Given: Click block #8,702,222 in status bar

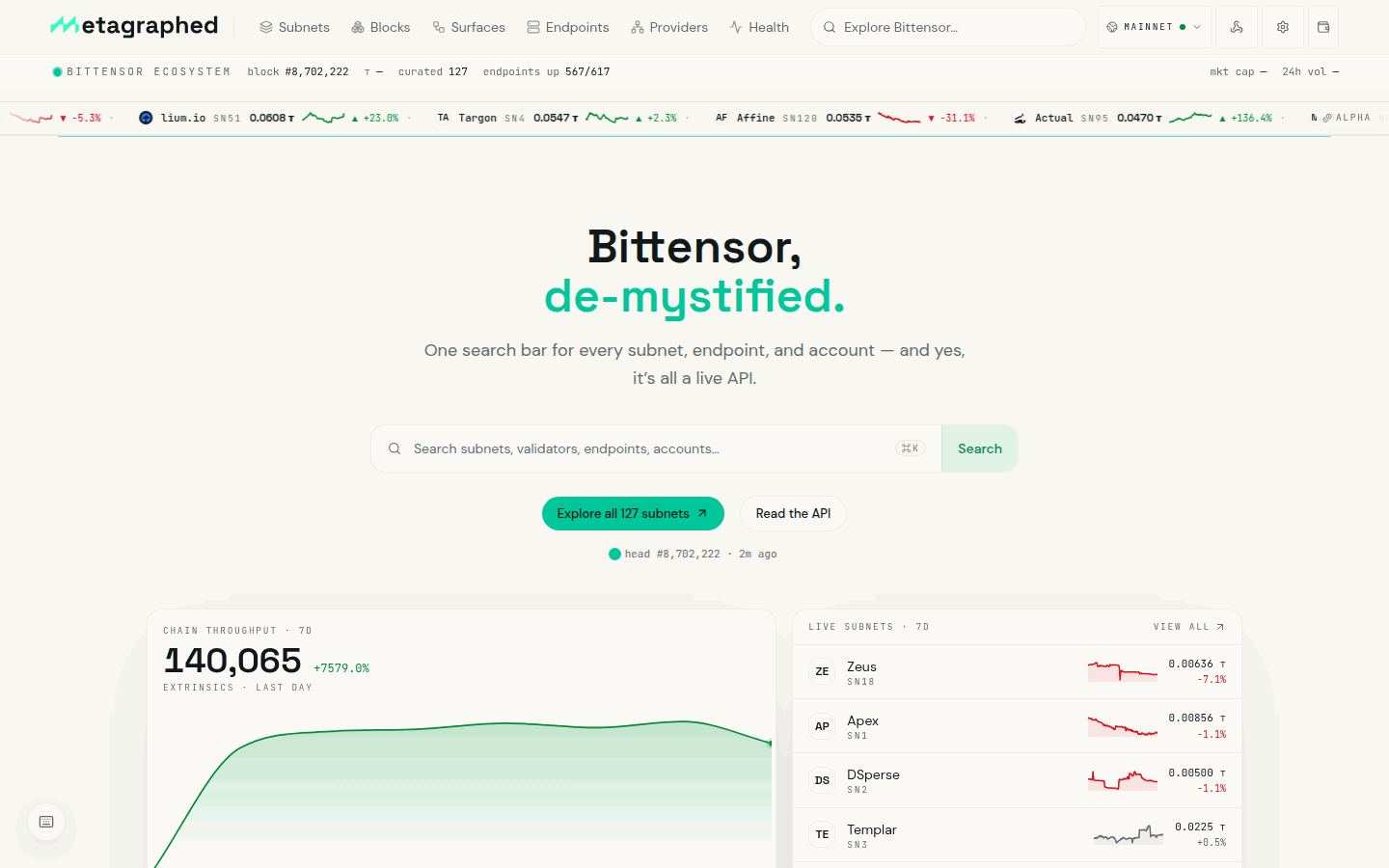Looking at the screenshot, I should (298, 71).
